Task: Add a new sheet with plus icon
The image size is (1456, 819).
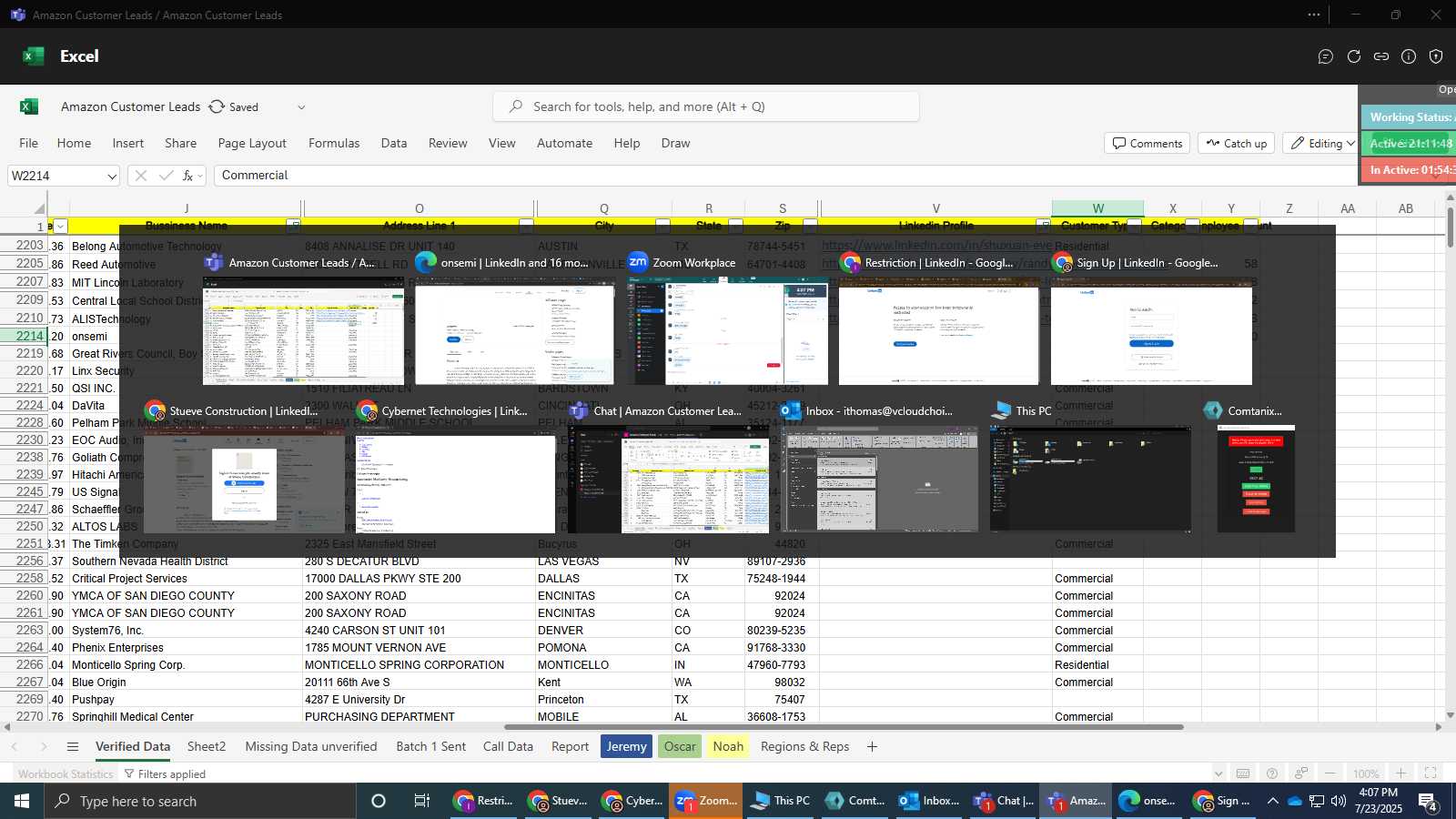Action: 872,746
